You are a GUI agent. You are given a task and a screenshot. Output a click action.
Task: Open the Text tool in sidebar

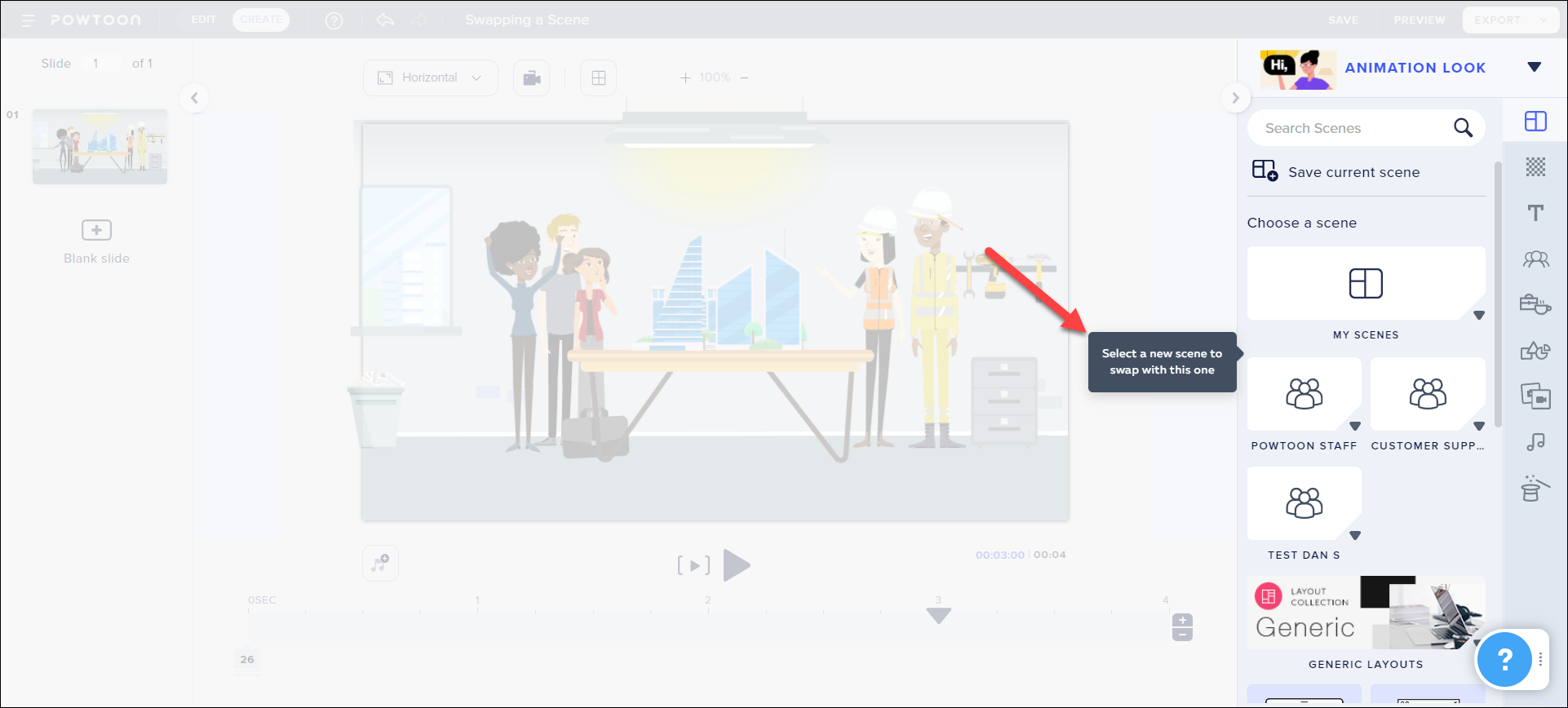(1535, 213)
